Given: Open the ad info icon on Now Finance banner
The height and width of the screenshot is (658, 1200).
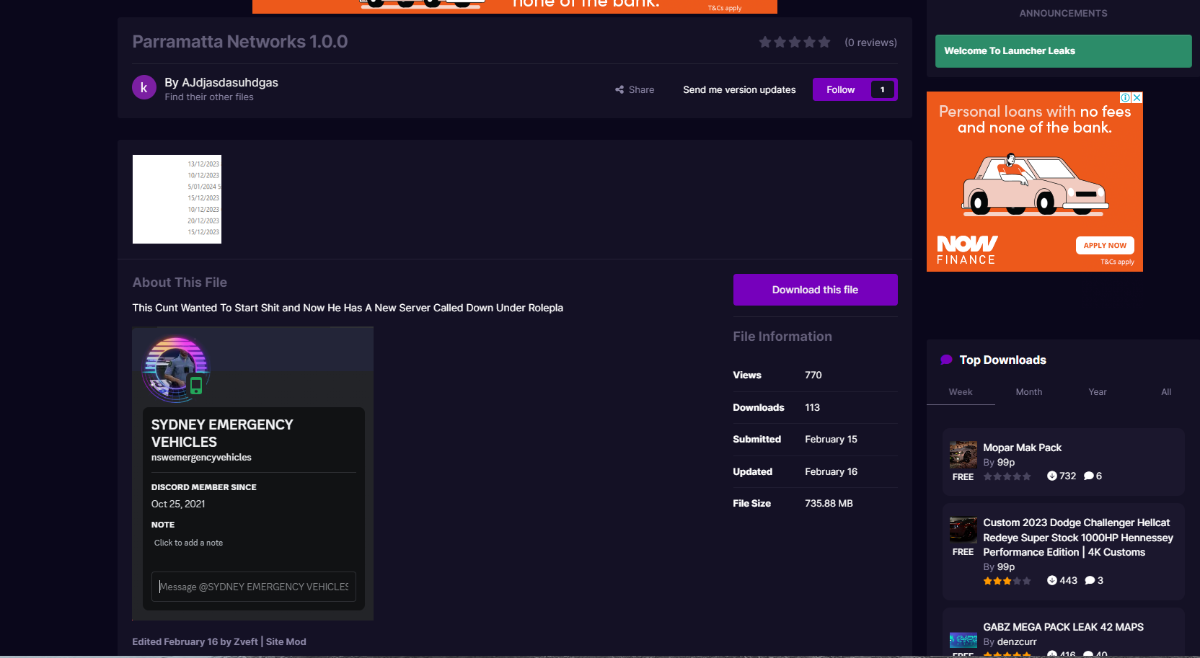Looking at the screenshot, I should (1125, 98).
